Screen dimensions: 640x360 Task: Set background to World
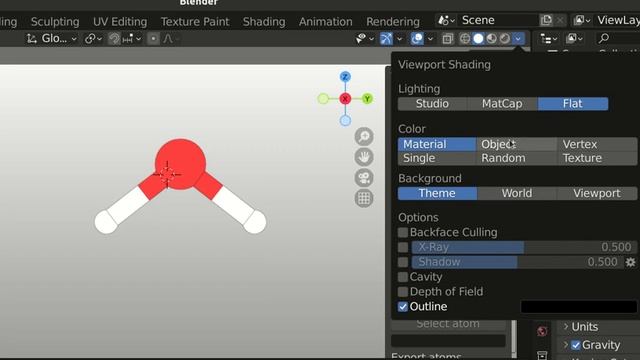pyautogui.click(x=517, y=193)
